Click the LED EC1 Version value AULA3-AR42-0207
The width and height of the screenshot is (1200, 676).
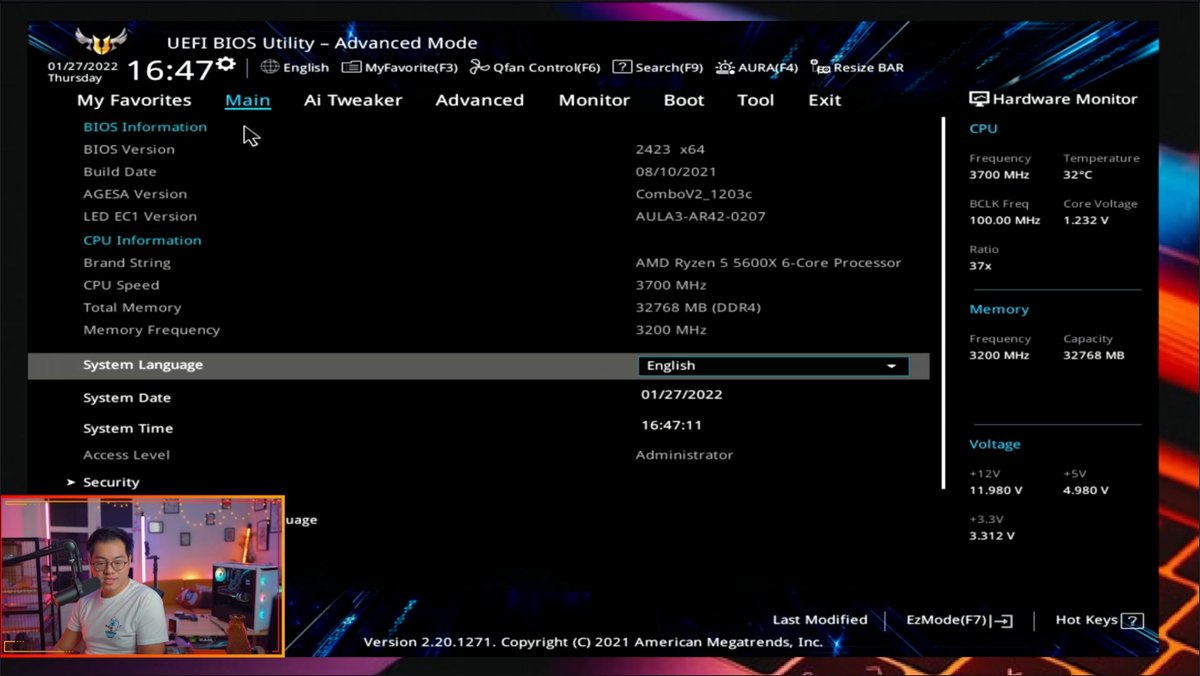pos(701,216)
